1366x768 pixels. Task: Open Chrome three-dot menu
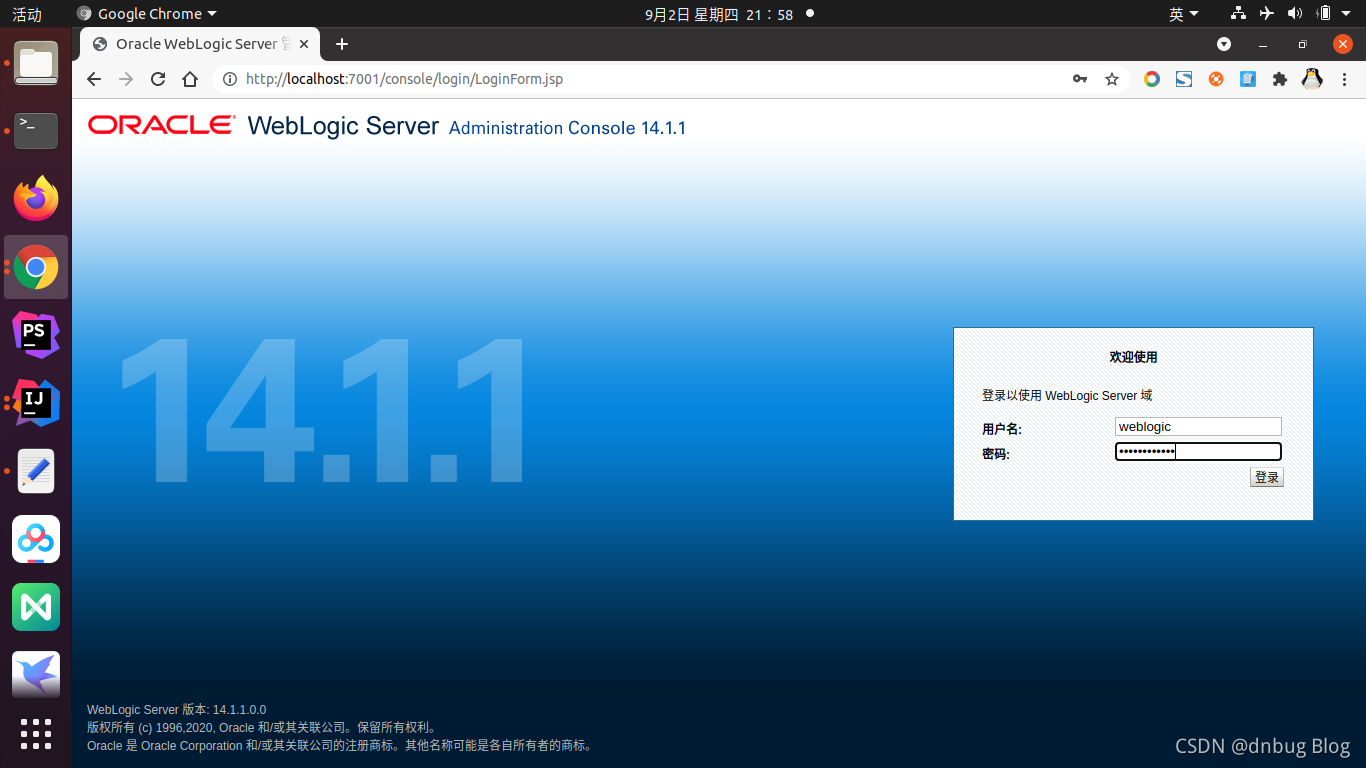[x=1345, y=79]
